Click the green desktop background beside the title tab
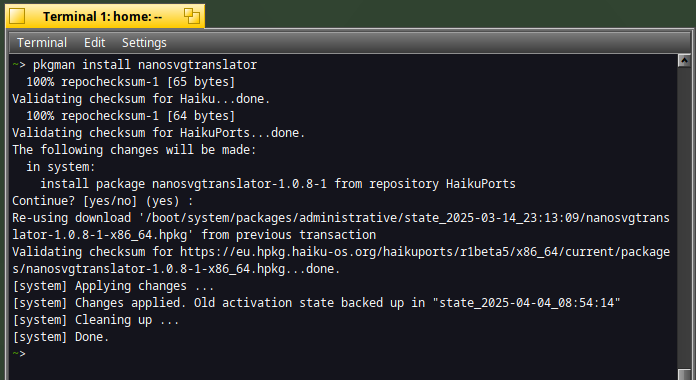 [444, 14]
